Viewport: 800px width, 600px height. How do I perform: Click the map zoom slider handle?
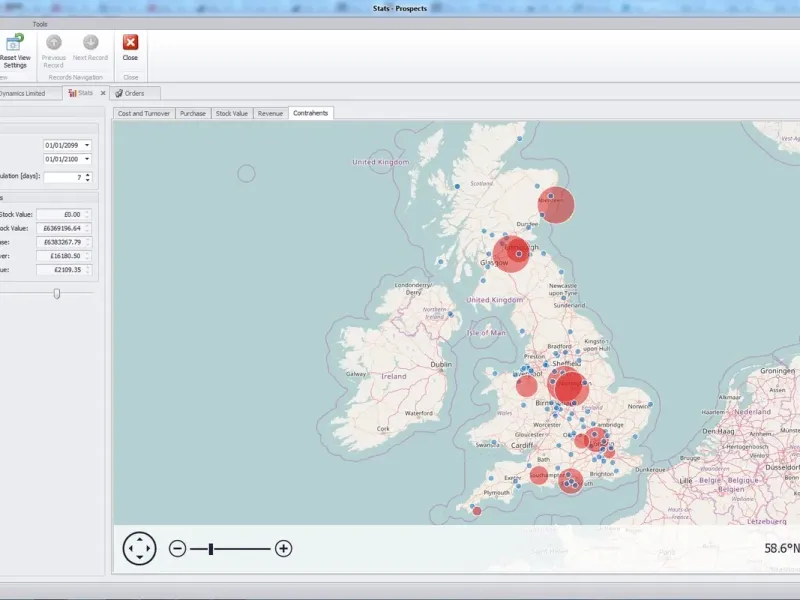click(x=210, y=548)
